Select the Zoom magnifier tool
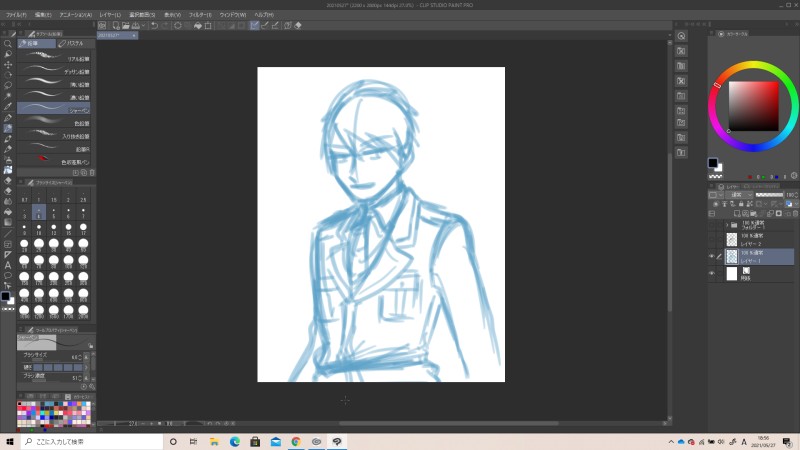The image size is (800, 450). 8,44
